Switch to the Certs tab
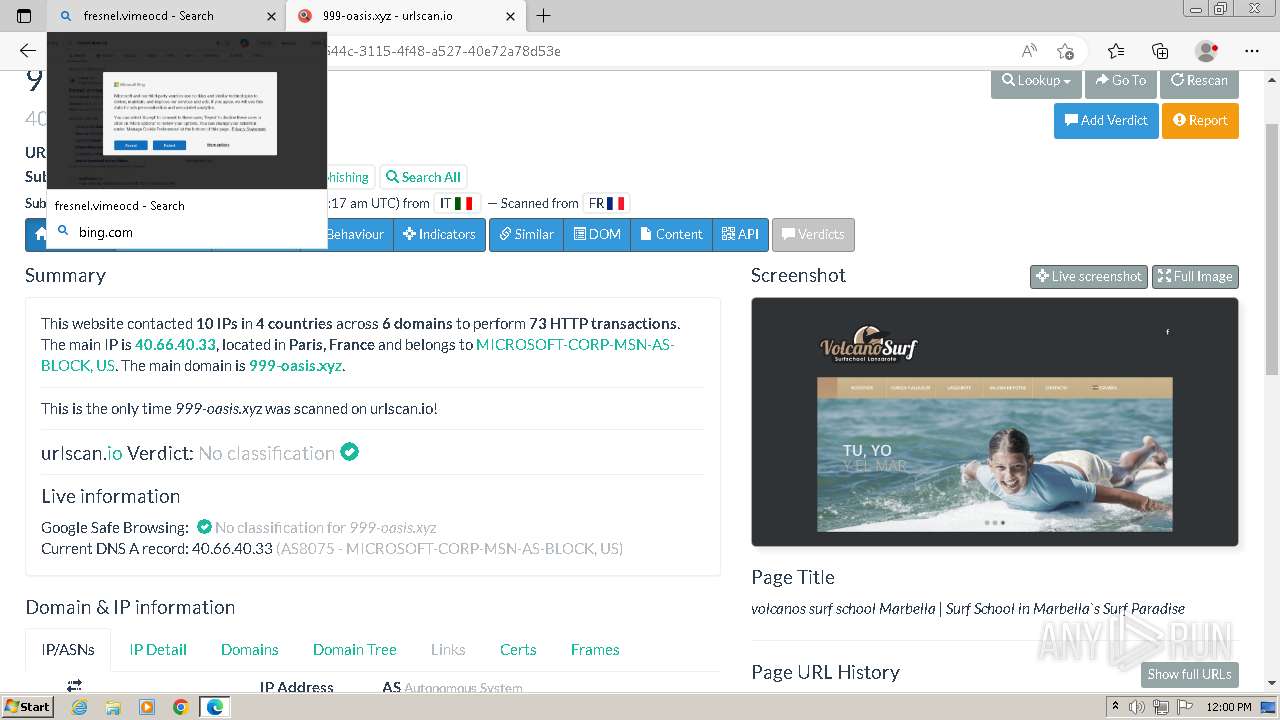This screenshot has width=1280, height=720. pos(518,649)
